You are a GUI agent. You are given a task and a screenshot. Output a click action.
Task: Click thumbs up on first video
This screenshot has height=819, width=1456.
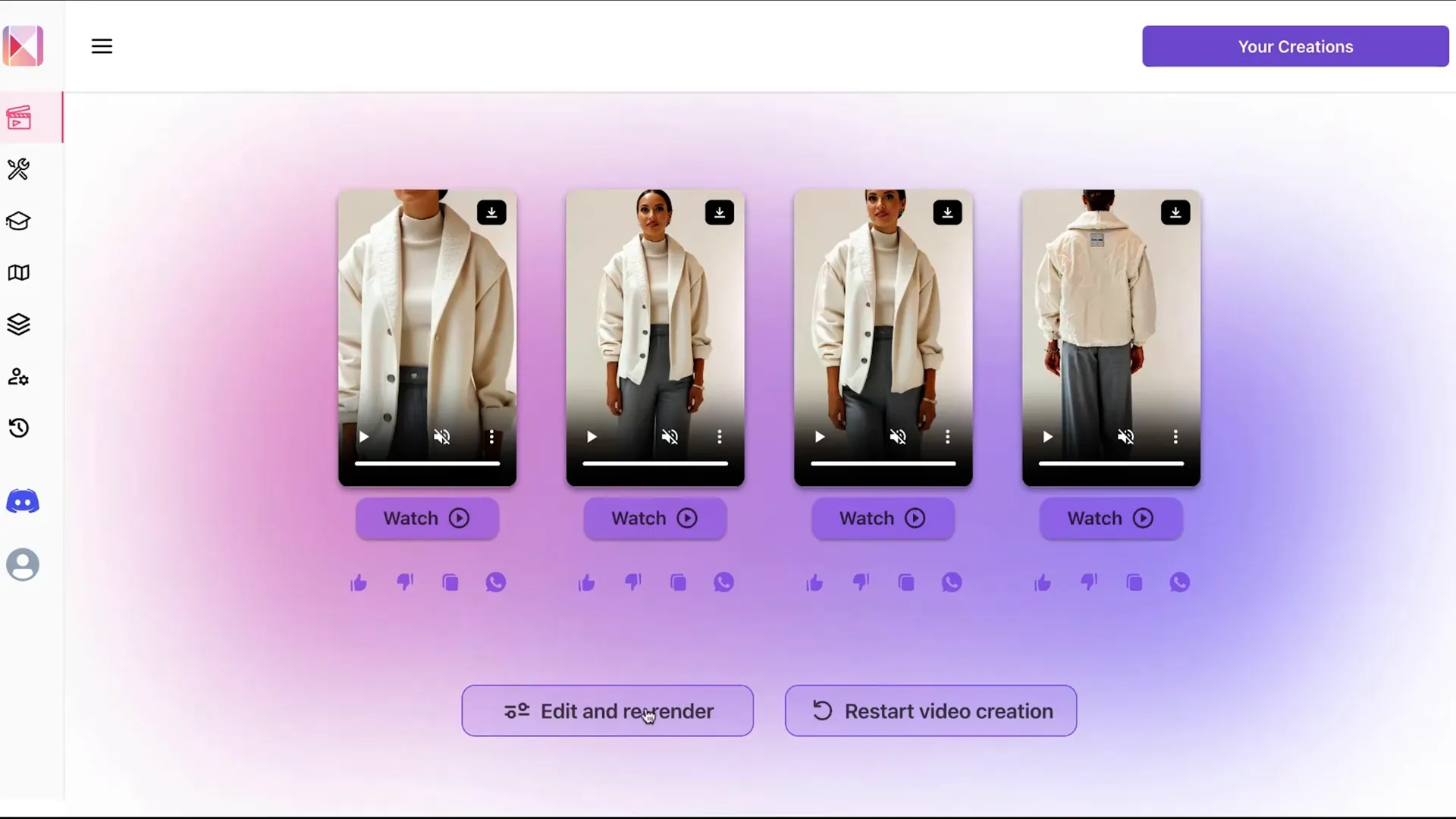point(358,582)
